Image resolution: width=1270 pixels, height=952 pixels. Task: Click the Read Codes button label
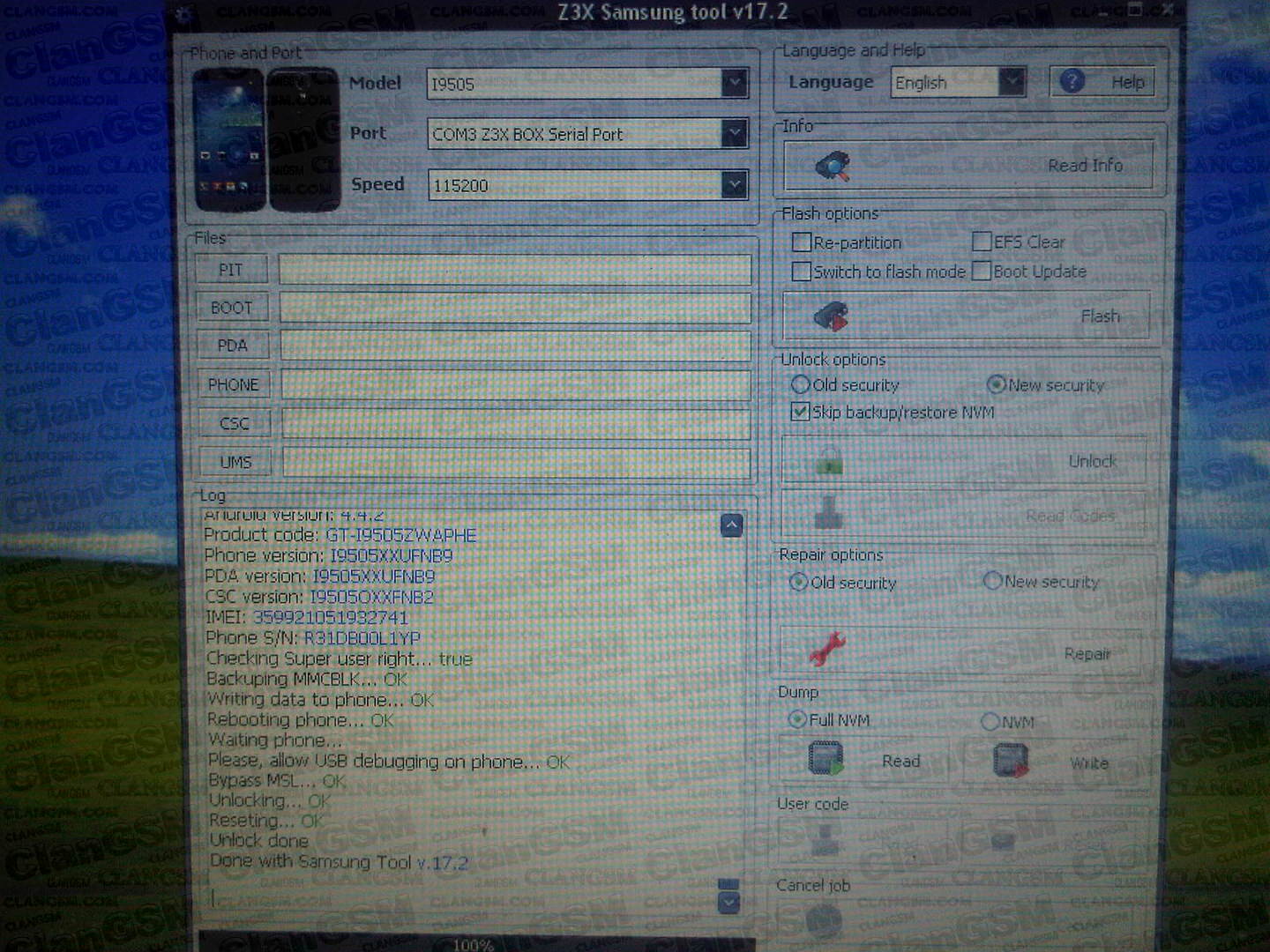pos(1070,516)
